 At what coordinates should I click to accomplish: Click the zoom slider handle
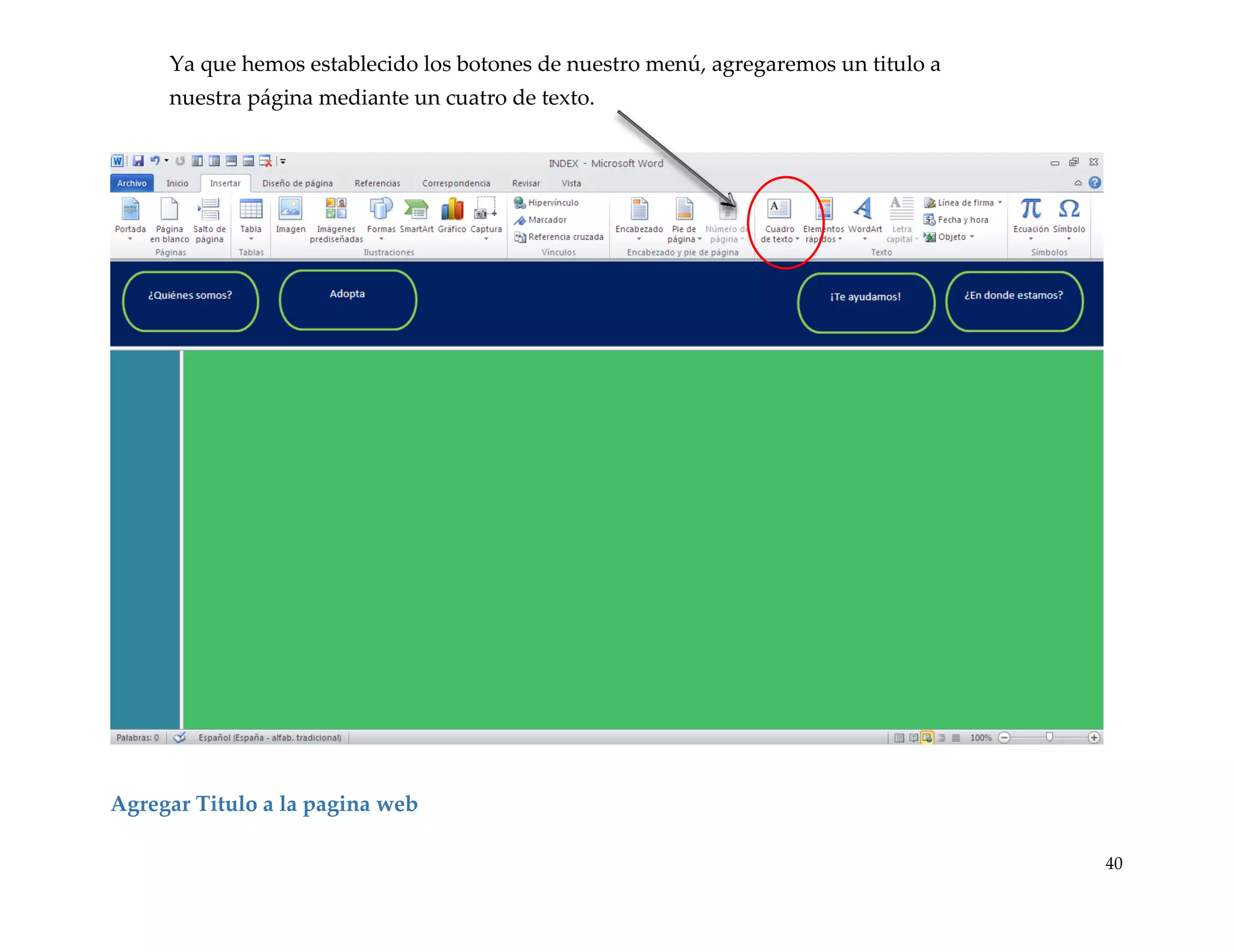[x=1049, y=737]
